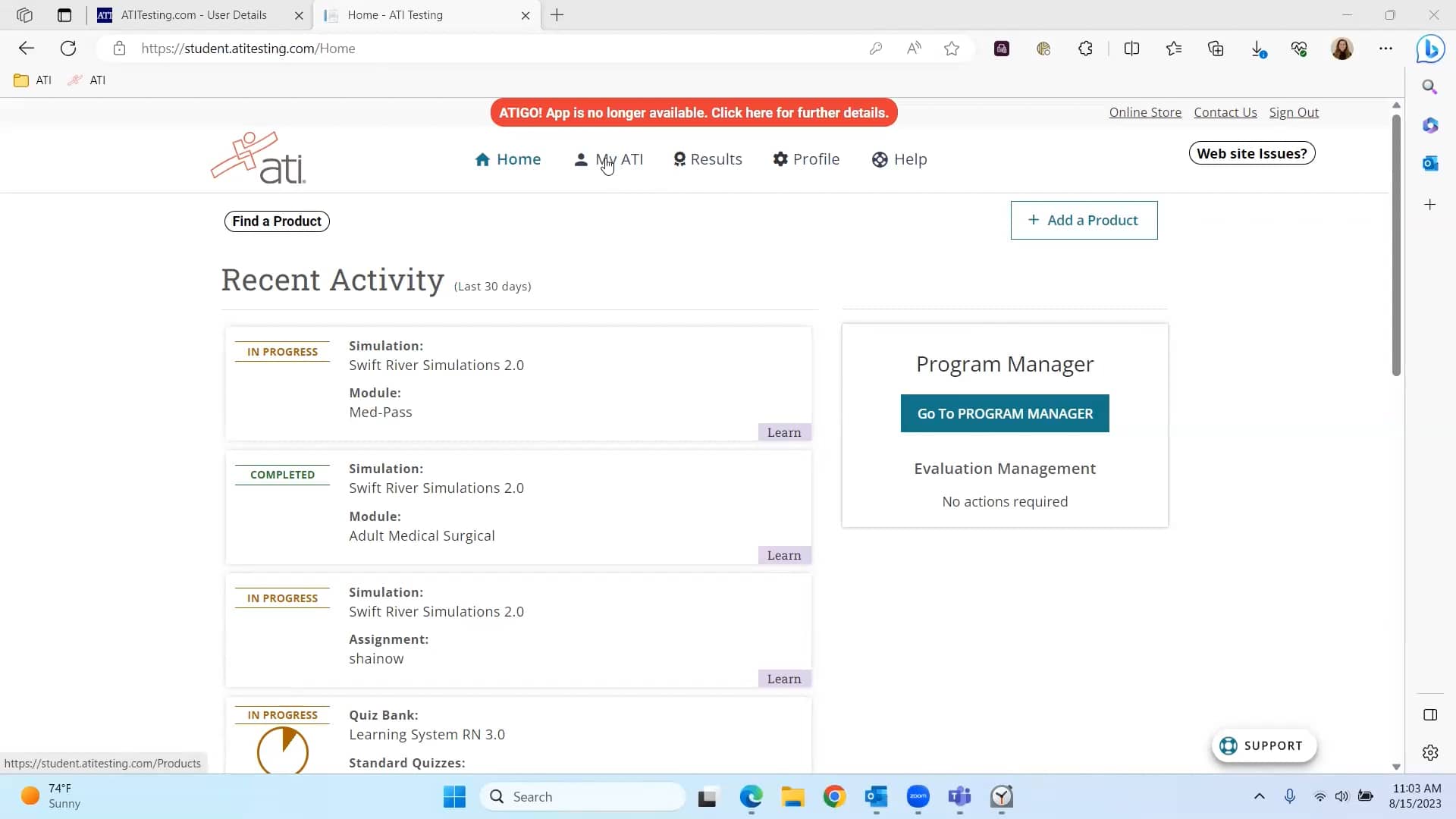Open the Settings and more menu
The image size is (1456, 819).
1386,48
